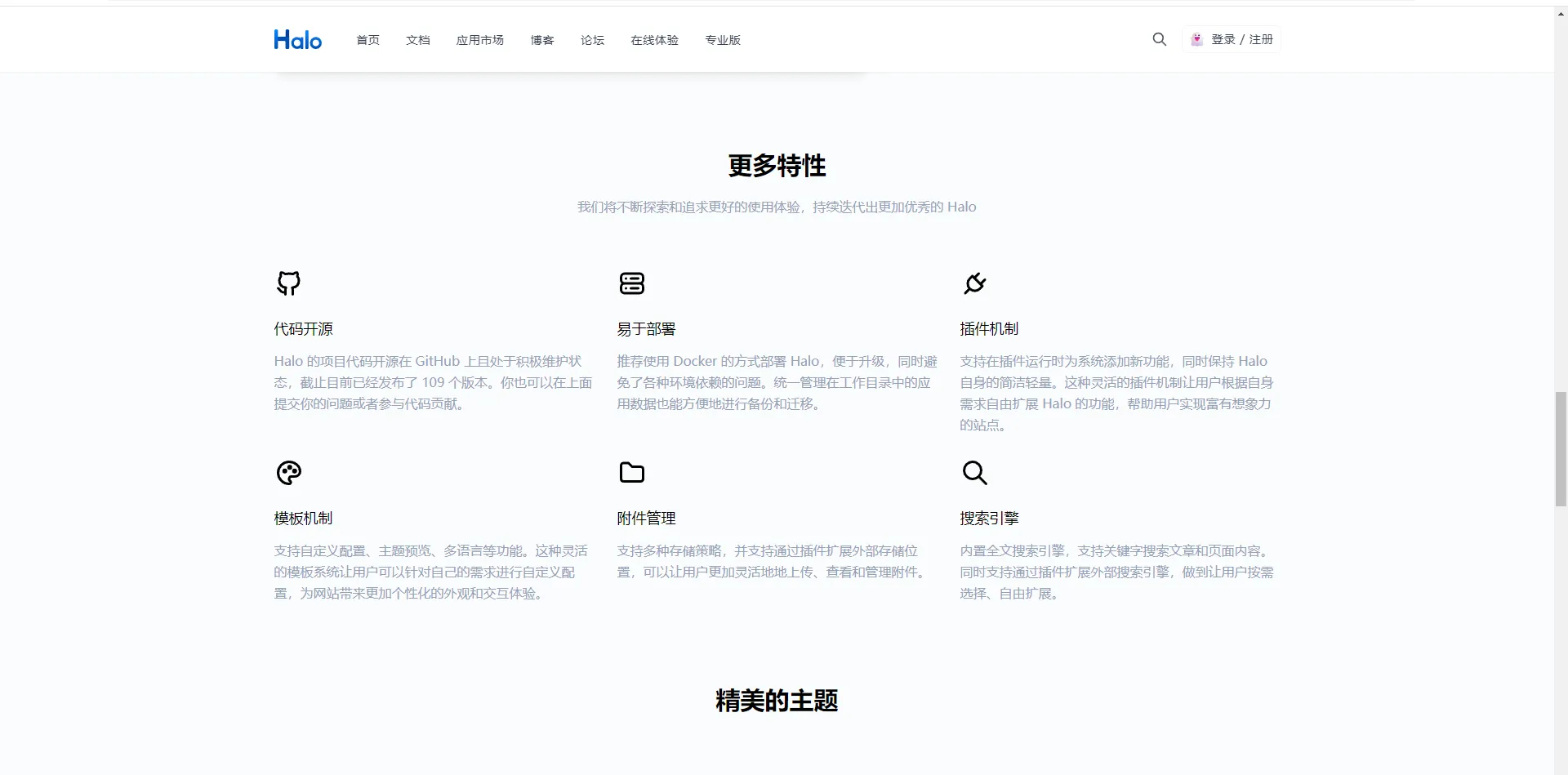Click the 搜索引擎 feature title

[x=990, y=519]
